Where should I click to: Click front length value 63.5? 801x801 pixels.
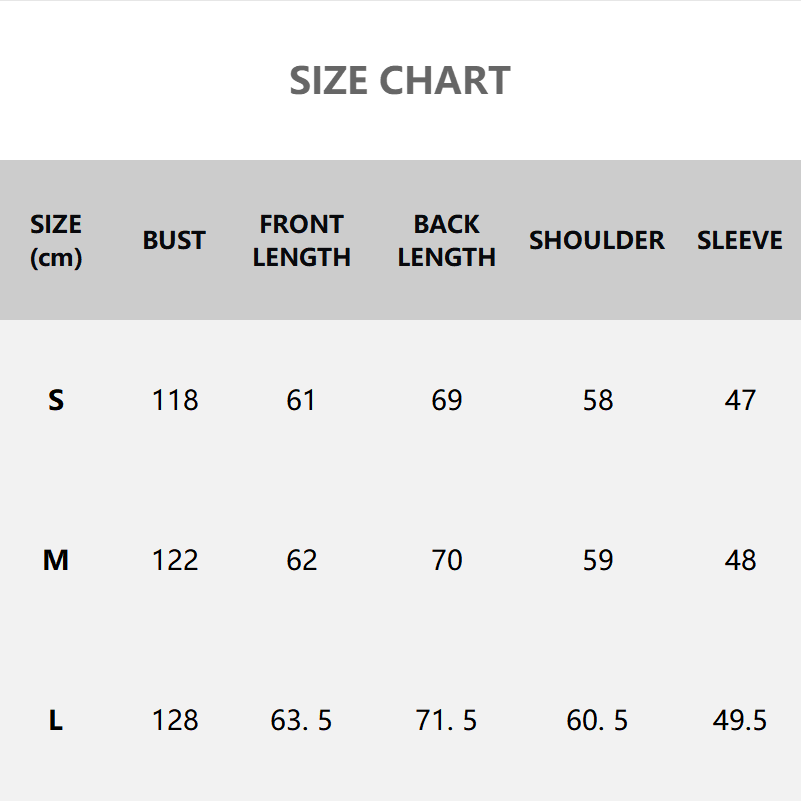(x=301, y=720)
